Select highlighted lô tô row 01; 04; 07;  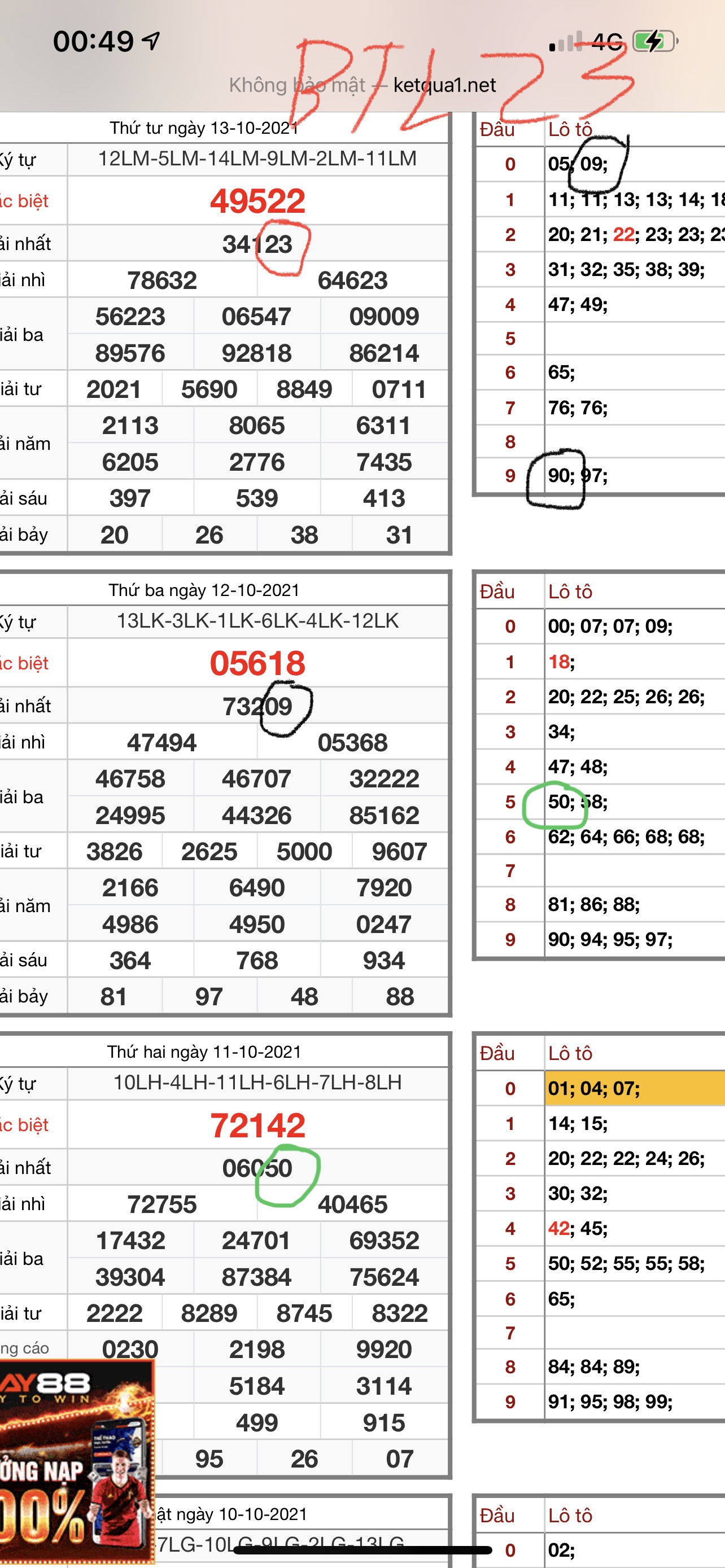tap(635, 1088)
